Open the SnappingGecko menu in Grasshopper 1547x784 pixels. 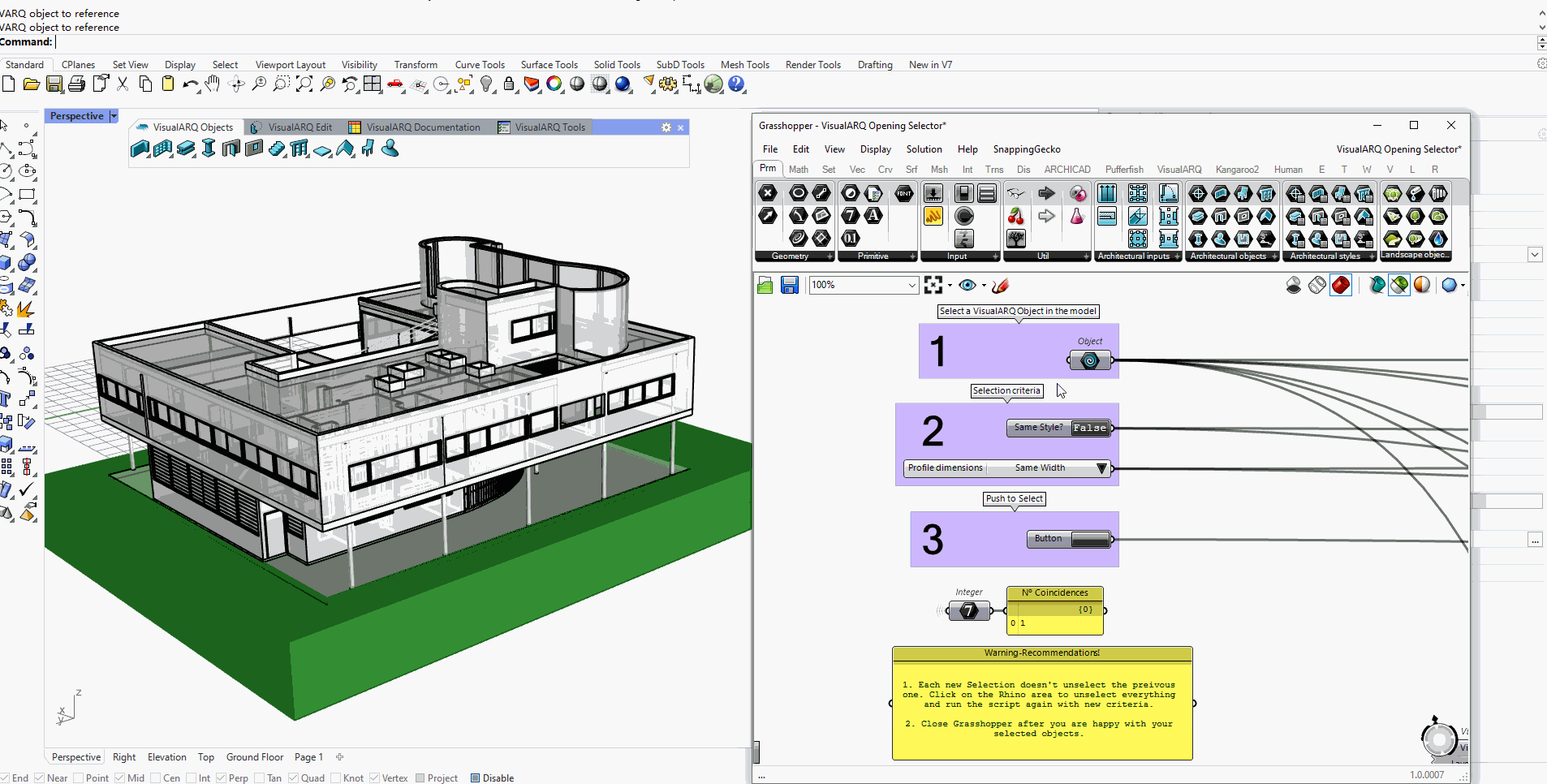click(1026, 149)
